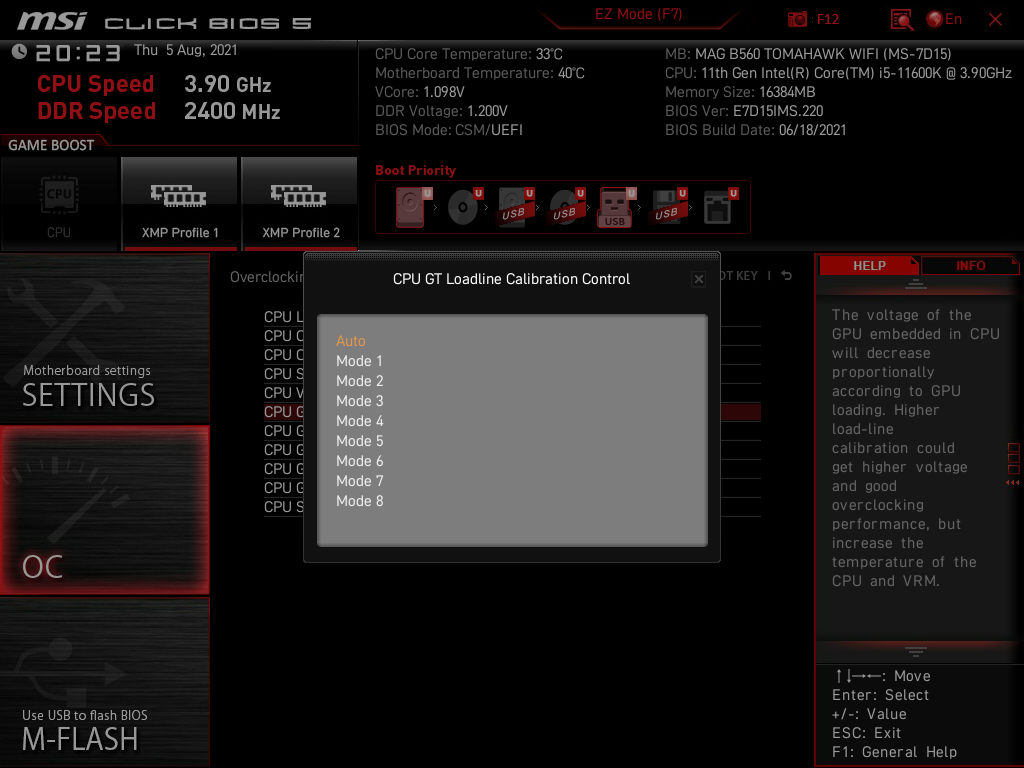Select the USB floppy boot device

point(668,207)
